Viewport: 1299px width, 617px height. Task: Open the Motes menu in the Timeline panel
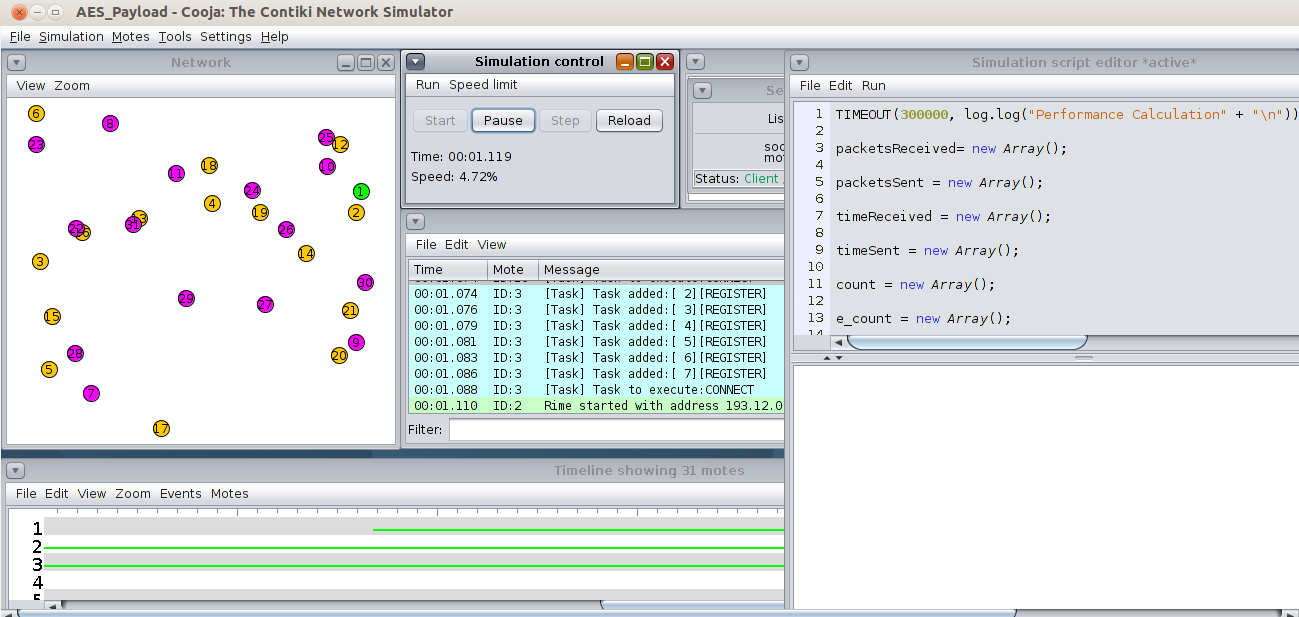point(229,494)
